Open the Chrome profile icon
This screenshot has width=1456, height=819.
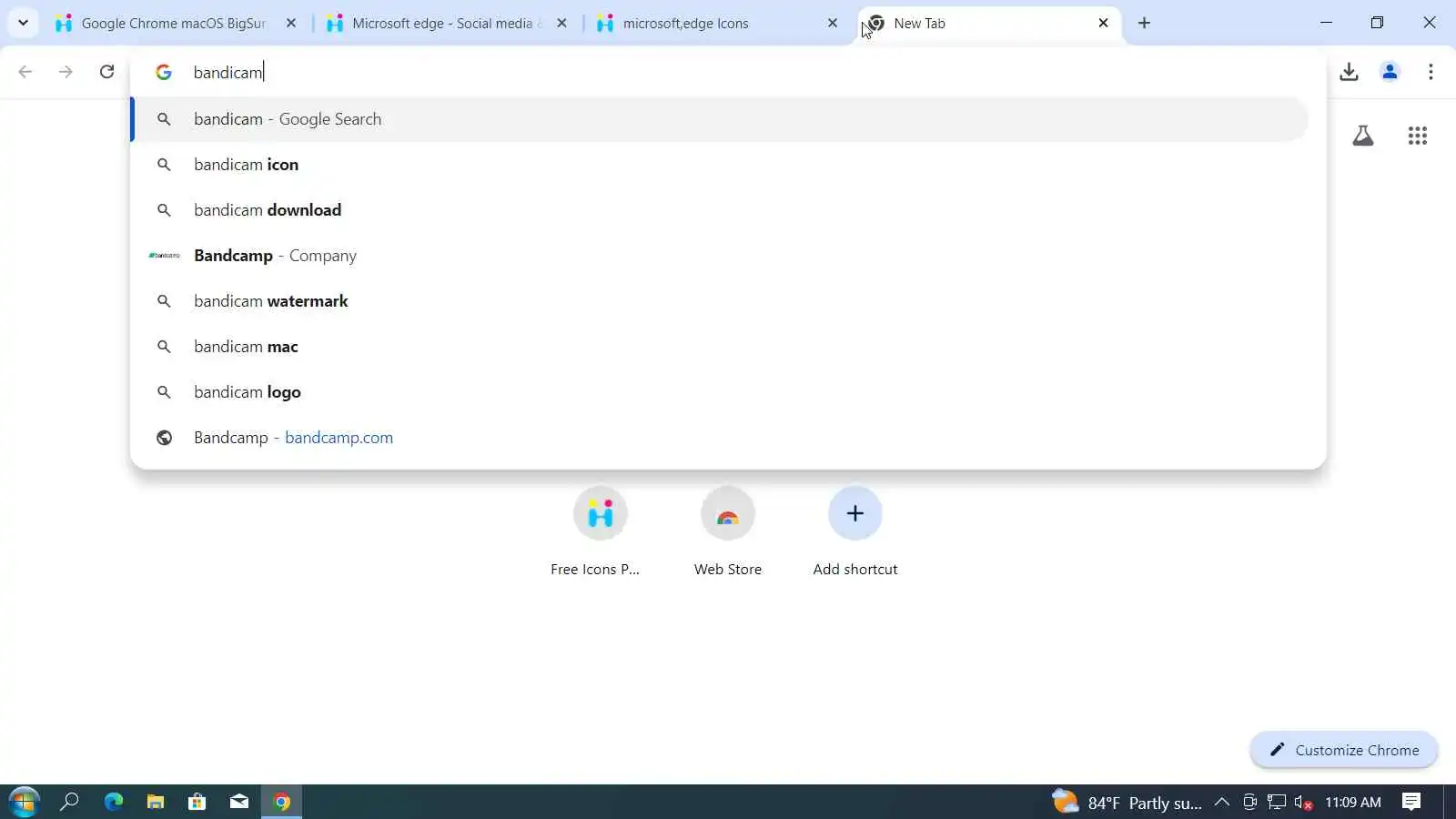1390,72
